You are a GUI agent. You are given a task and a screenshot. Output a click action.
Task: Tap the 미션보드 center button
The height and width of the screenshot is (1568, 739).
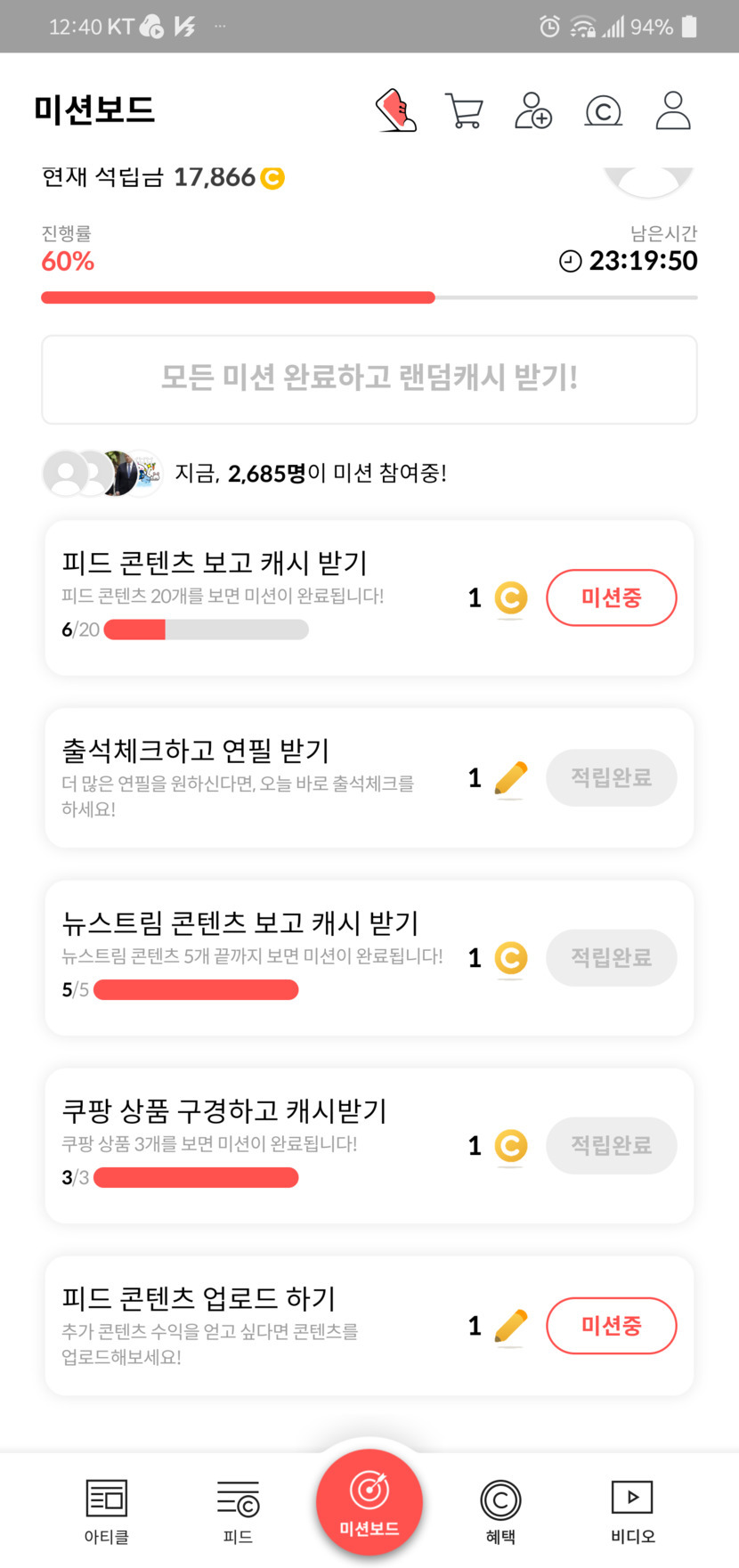369,1503
